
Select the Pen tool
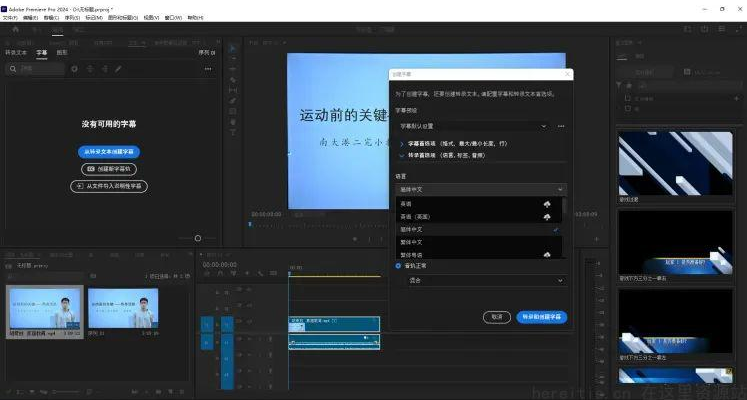(233, 100)
